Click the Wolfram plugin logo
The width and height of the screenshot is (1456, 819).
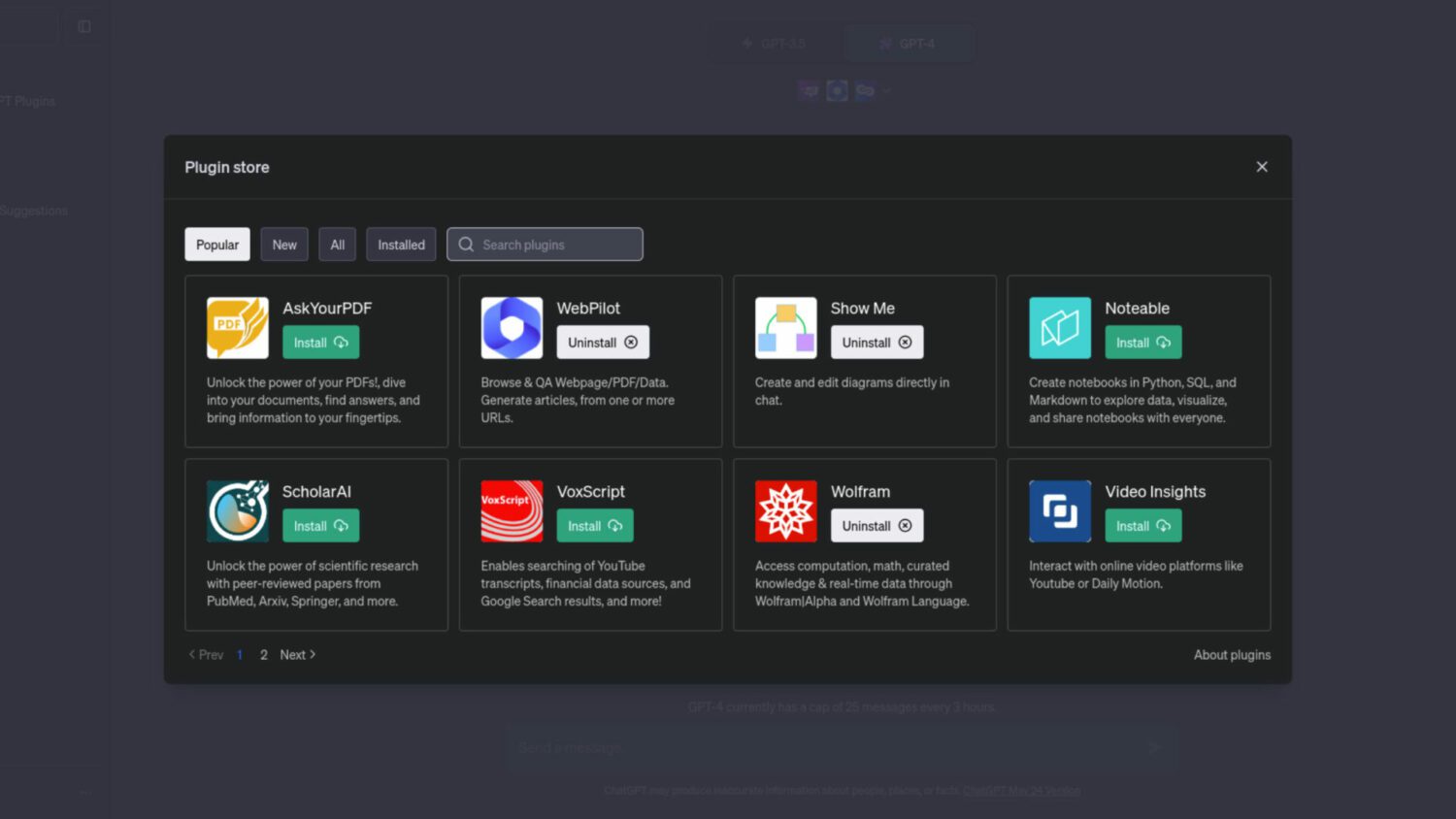pos(786,511)
